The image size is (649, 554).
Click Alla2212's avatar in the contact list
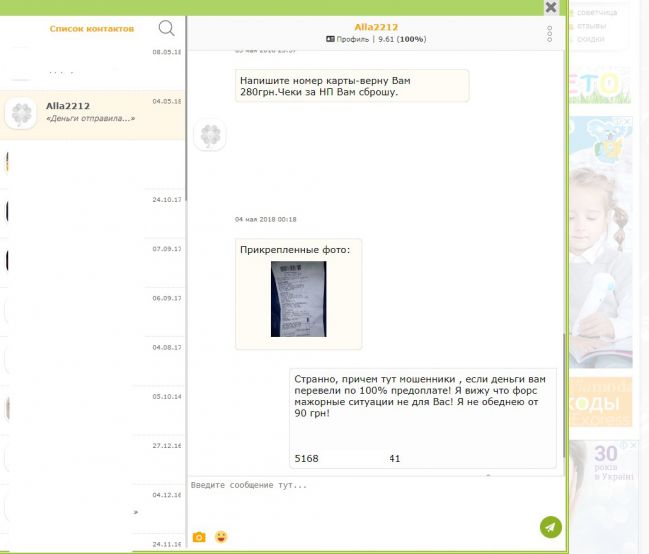point(21,113)
